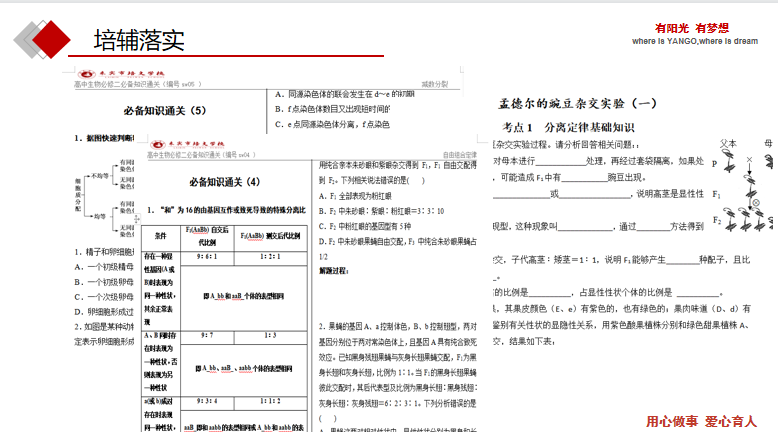The width and height of the screenshot is (778, 441).
Task: Click the table cell 1:3
Action: tap(270, 336)
